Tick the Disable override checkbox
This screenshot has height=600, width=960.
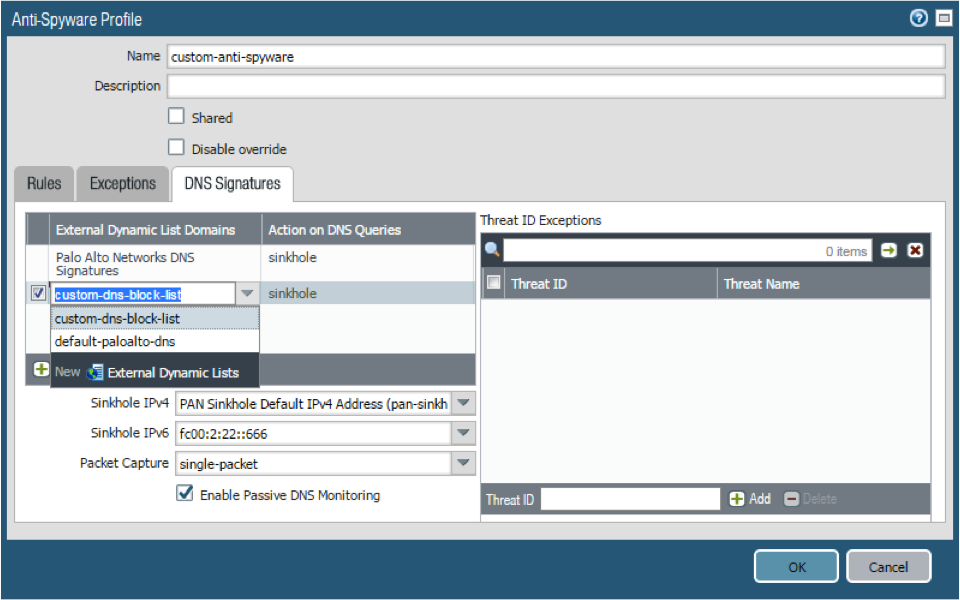coord(176,148)
